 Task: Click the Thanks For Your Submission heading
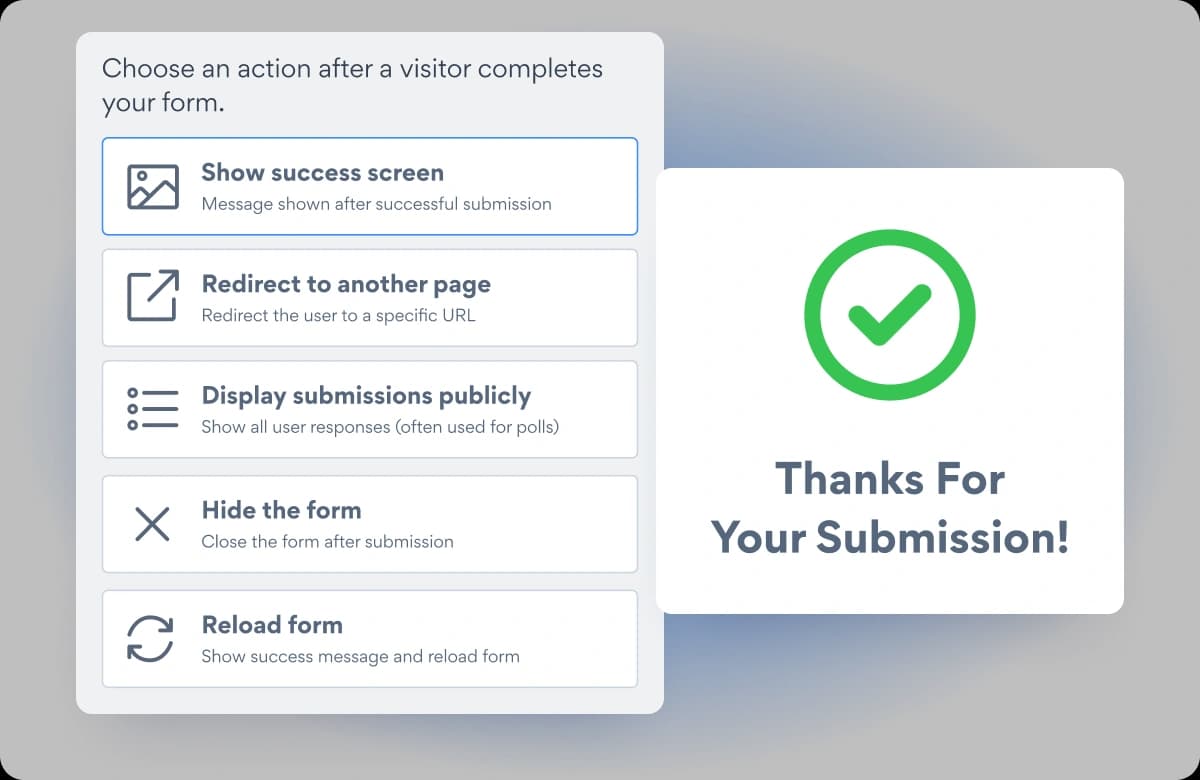(890, 508)
